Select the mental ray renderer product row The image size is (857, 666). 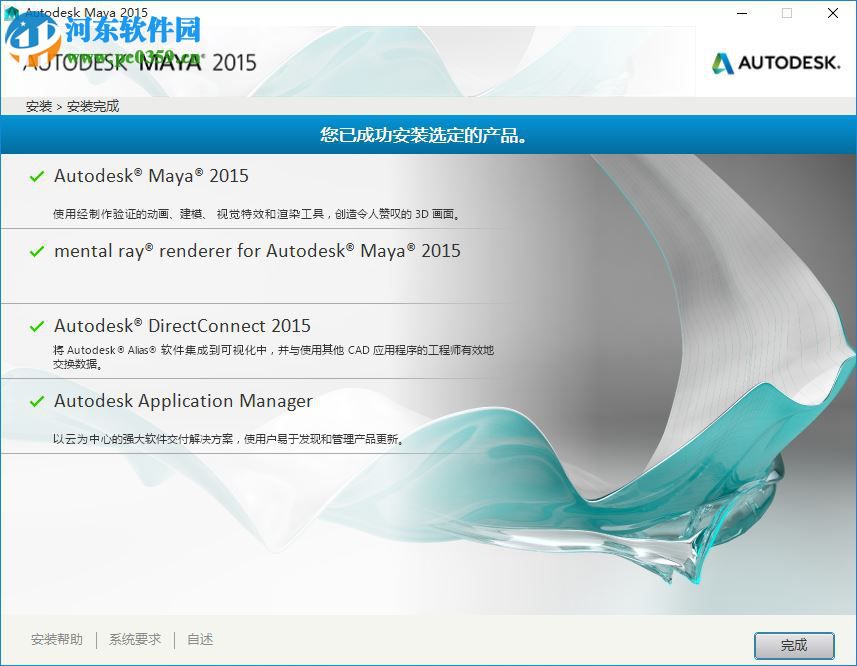[x=260, y=251]
